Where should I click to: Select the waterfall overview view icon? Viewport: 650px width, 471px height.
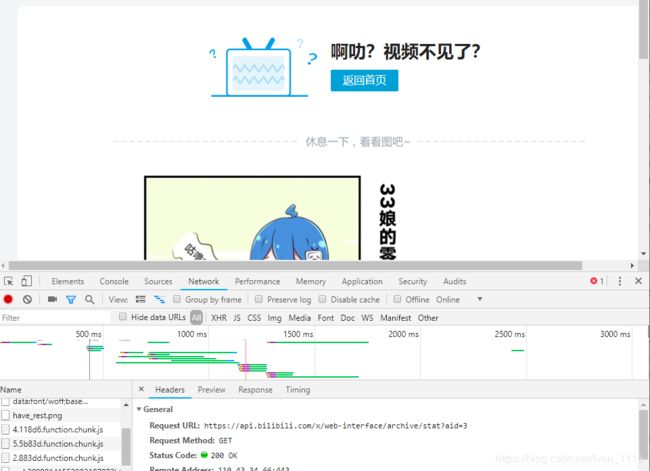point(159,299)
